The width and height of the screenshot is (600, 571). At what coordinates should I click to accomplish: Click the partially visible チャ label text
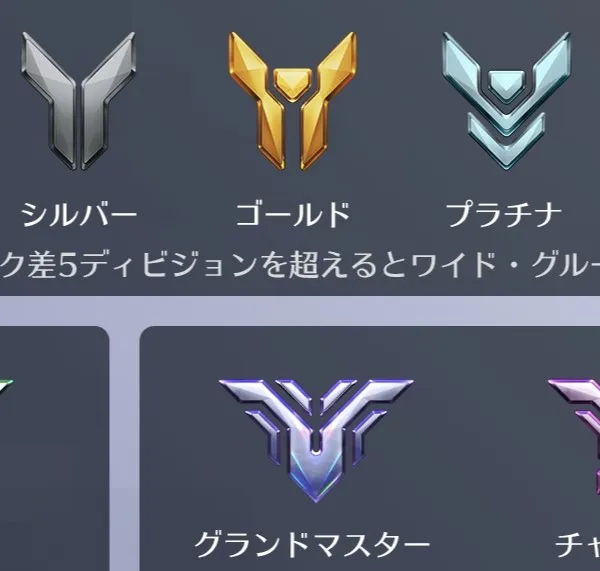click(578, 545)
